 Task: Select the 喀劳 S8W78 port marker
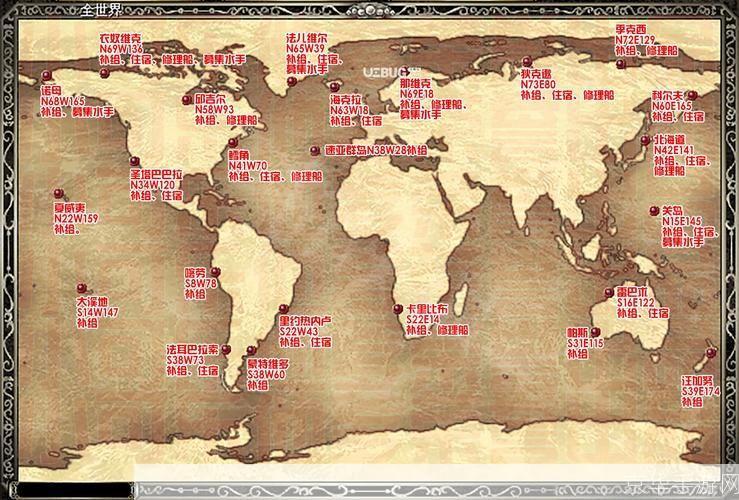tap(215, 272)
